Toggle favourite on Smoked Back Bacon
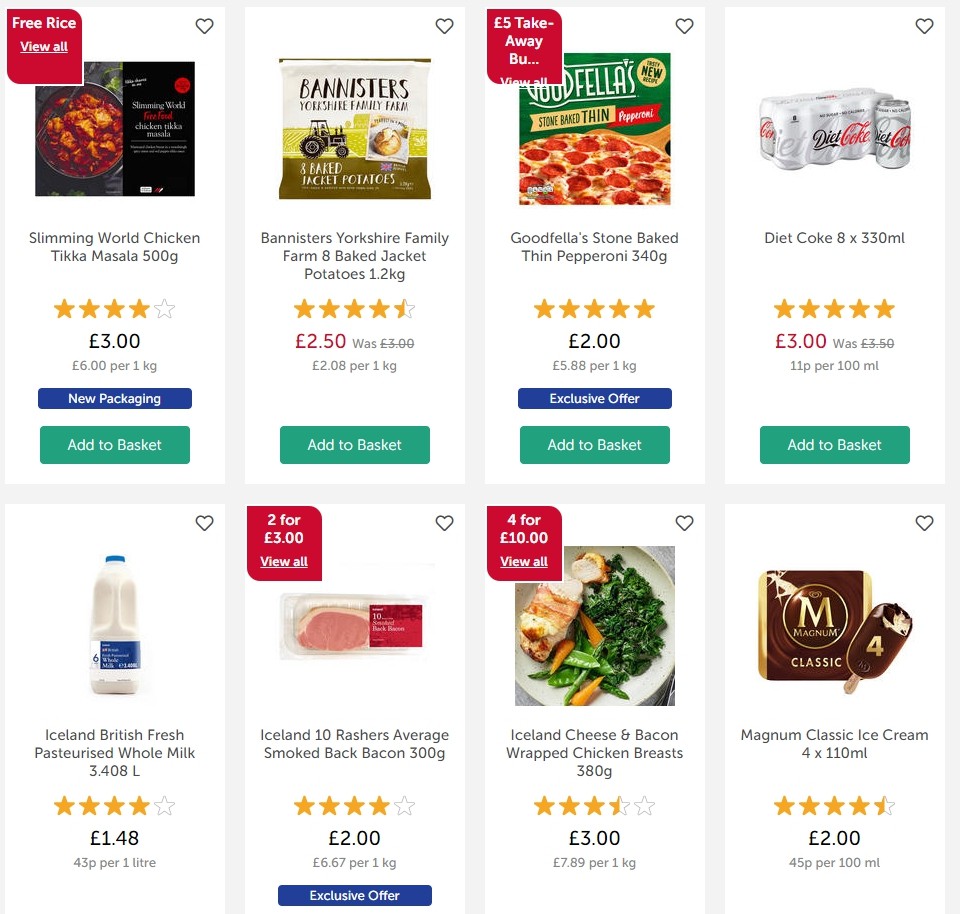The width and height of the screenshot is (960, 914). (x=444, y=523)
